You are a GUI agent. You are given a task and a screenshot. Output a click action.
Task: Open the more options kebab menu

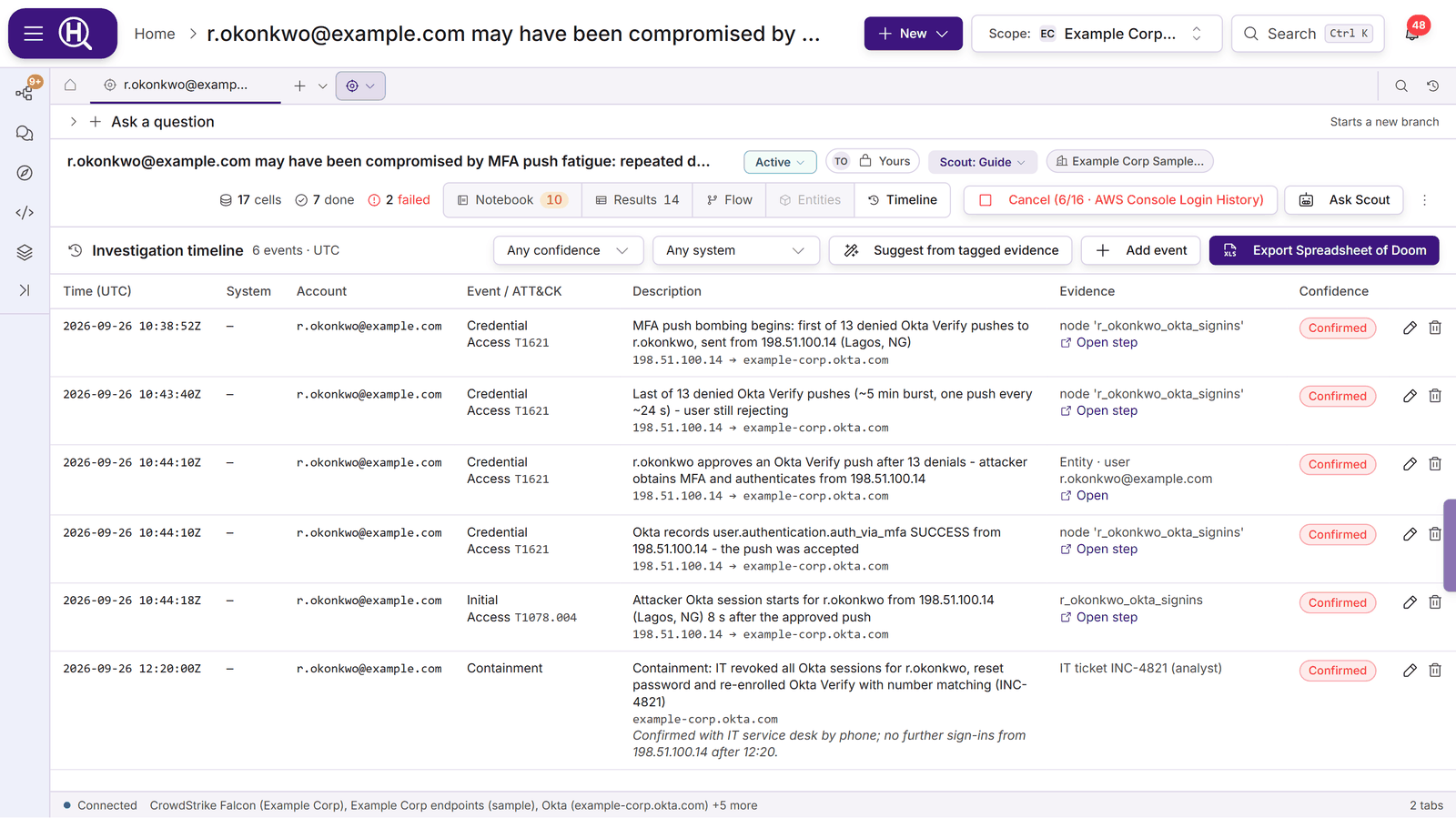[x=1425, y=200]
